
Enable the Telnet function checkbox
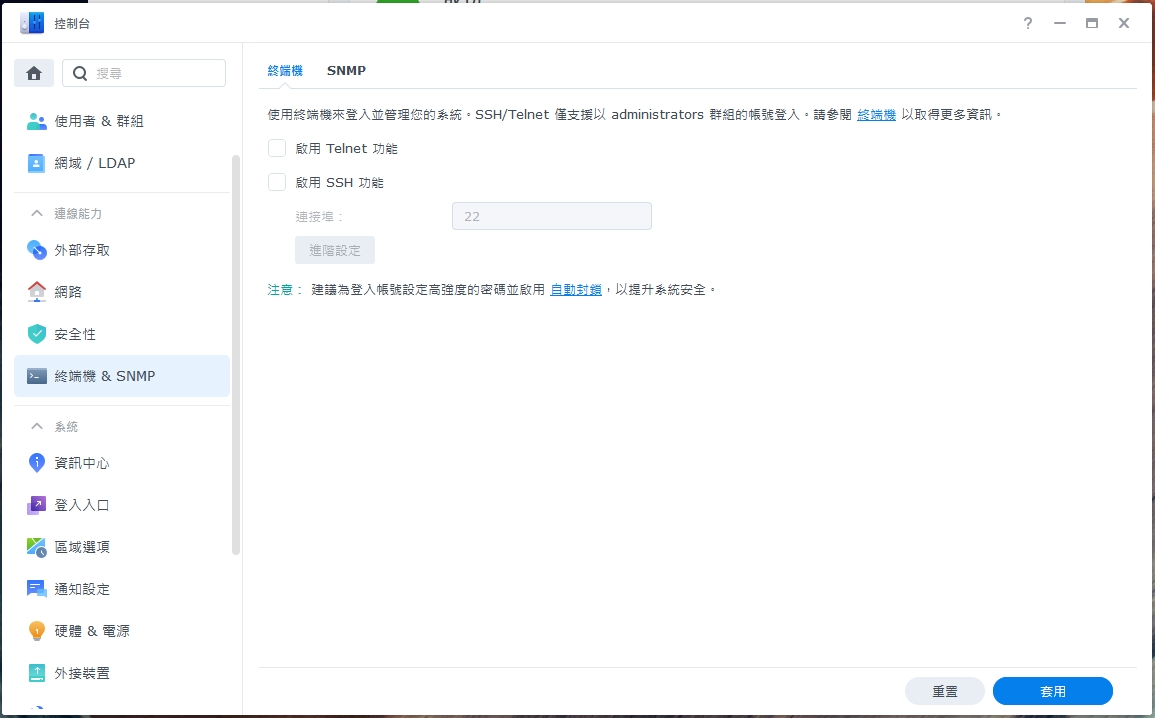tap(277, 148)
